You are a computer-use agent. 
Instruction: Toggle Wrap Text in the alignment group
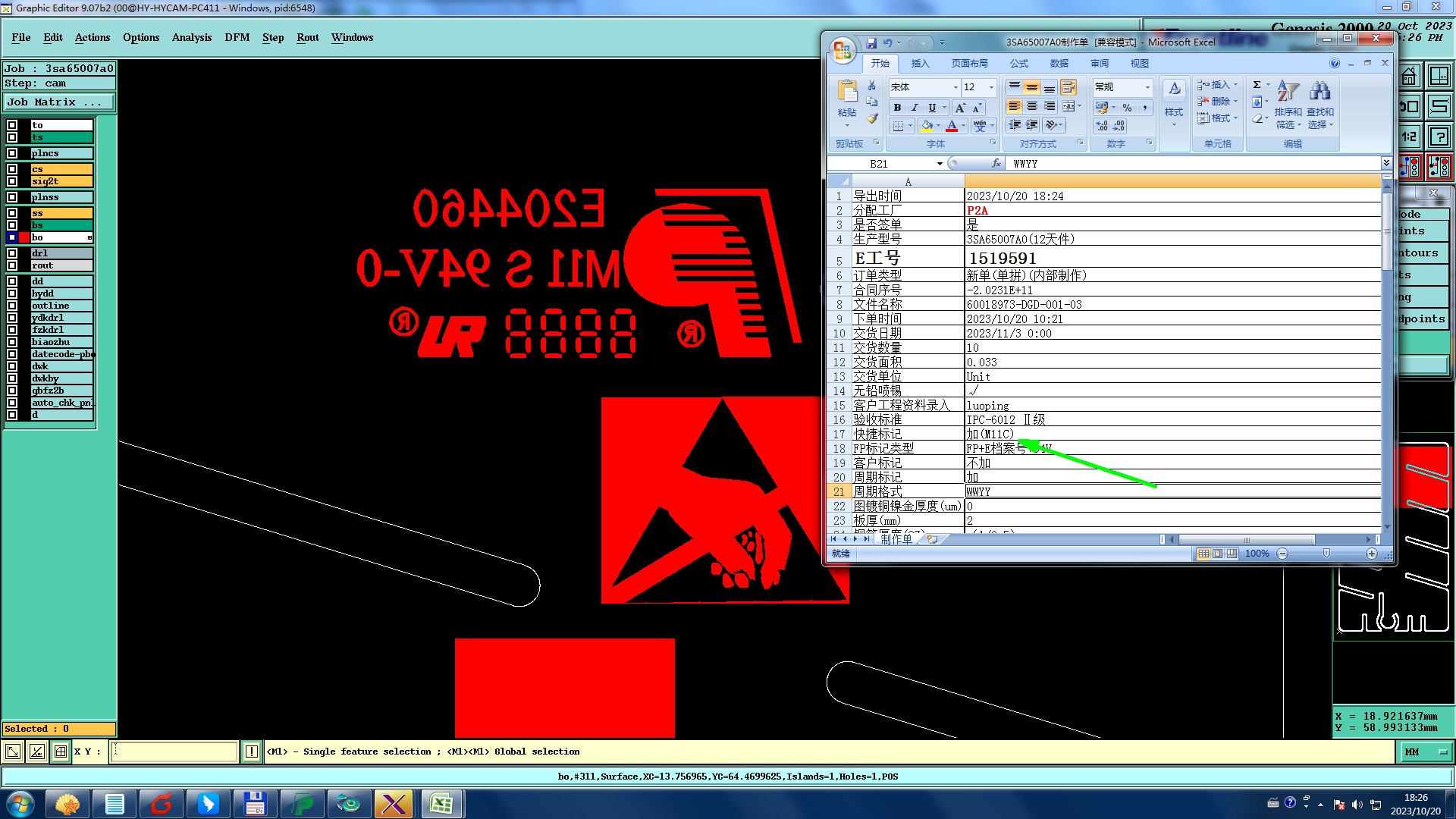point(1068,87)
